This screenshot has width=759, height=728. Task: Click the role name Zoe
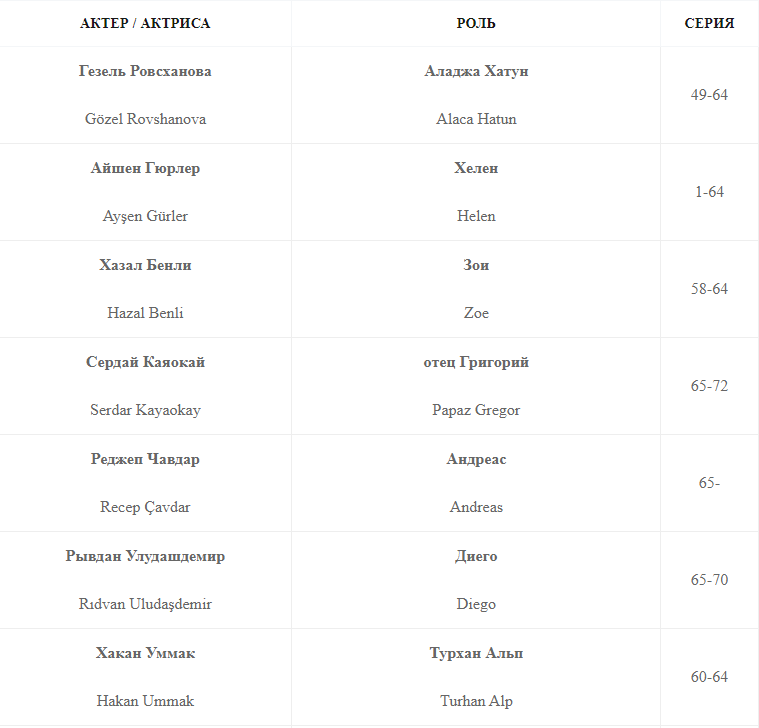(x=476, y=313)
